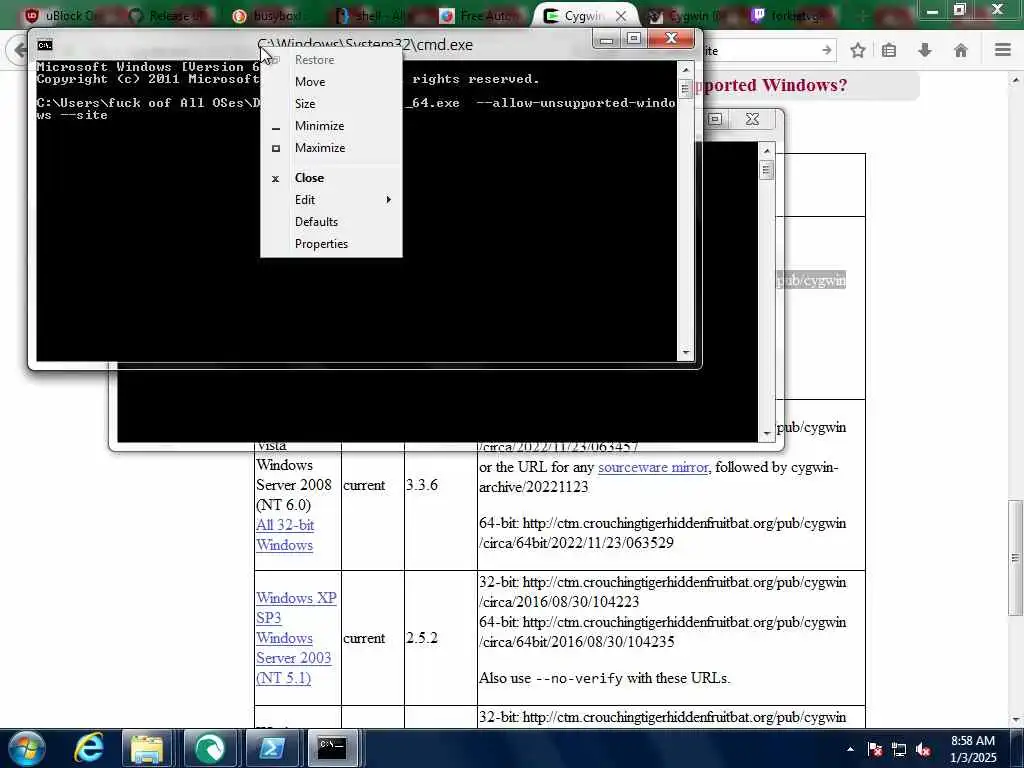The image size is (1024, 768).
Task: Open the 'All 32-bit Windows' link
Action: pos(285,535)
